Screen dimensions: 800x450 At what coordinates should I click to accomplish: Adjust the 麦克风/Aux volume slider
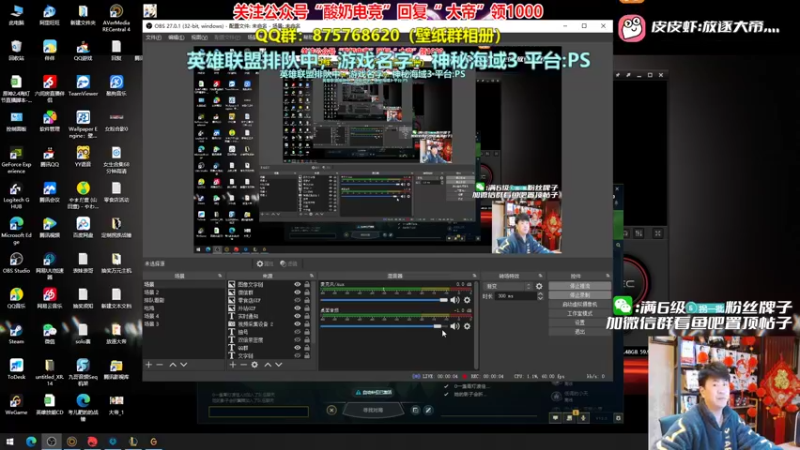384,300
